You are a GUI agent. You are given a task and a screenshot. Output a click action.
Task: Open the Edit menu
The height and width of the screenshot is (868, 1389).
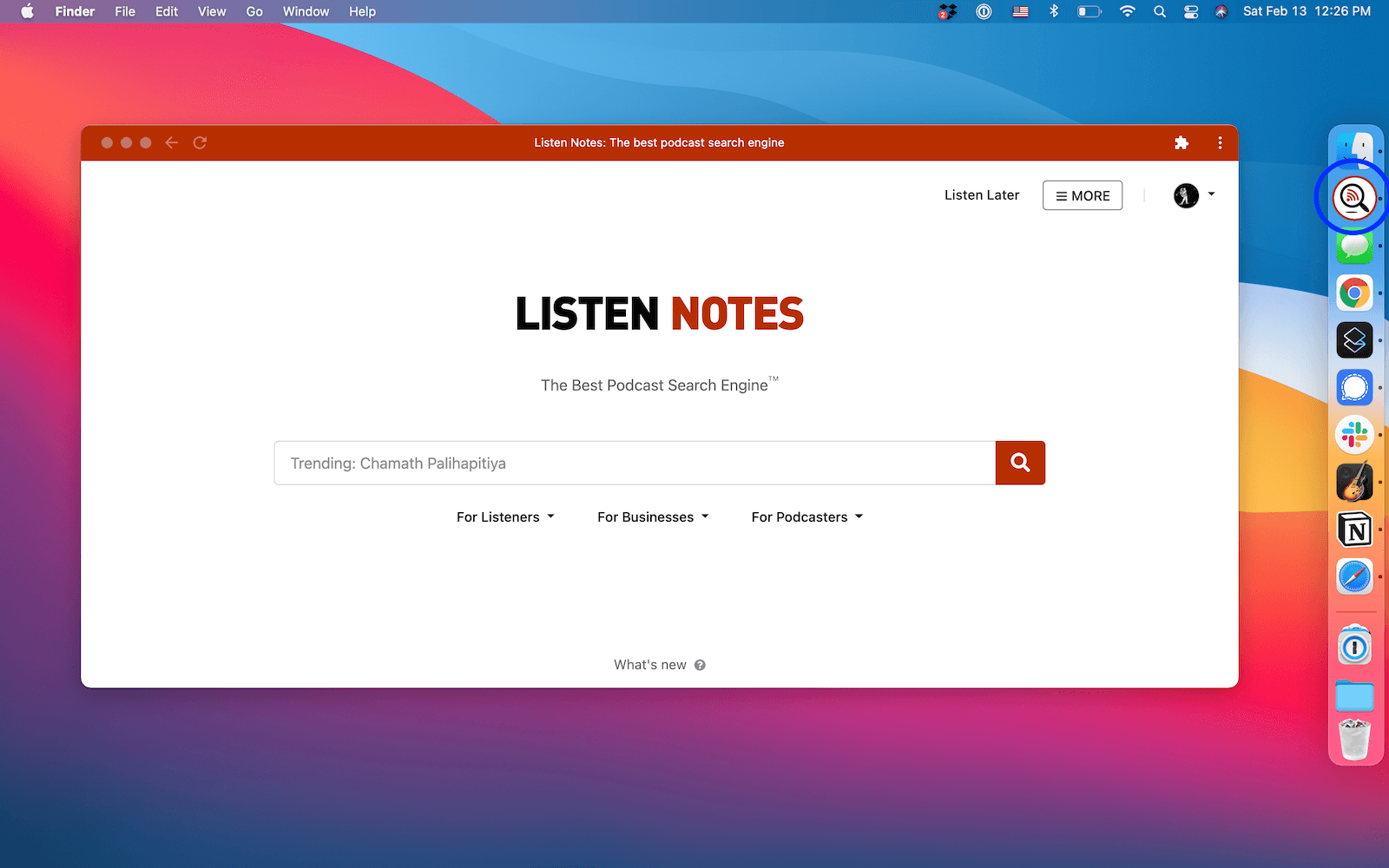pyautogui.click(x=167, y=11)
